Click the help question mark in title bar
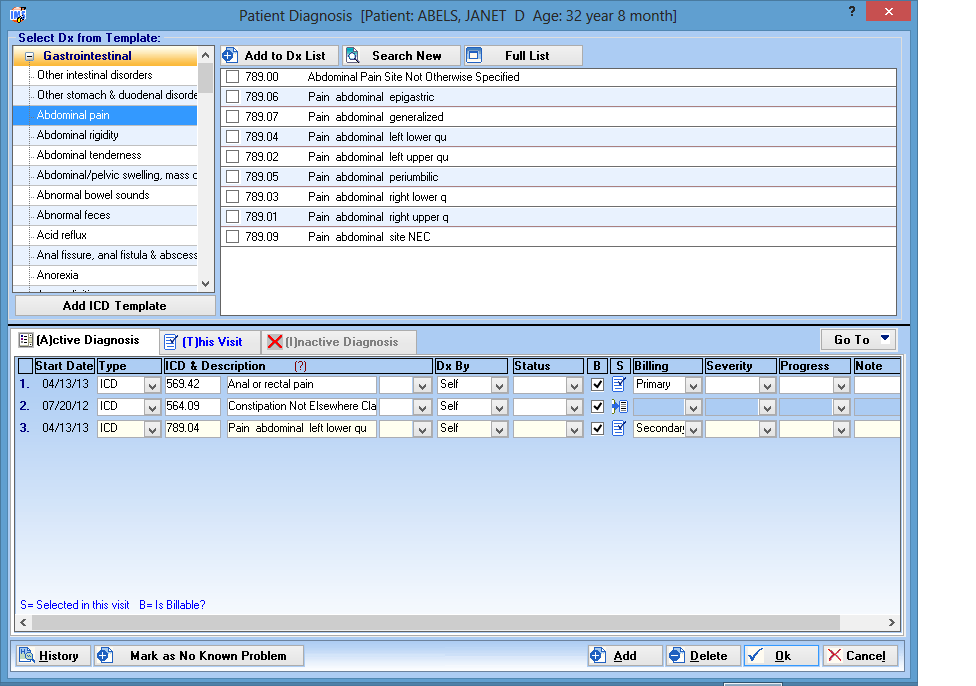 [852, 11]
